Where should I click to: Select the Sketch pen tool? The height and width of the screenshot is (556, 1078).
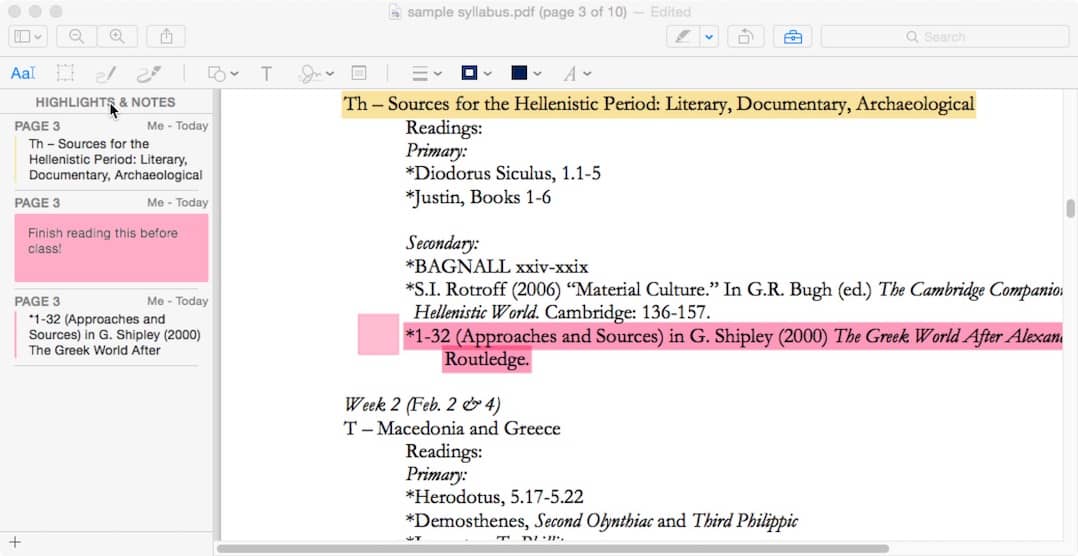pyautogui.click(x=106, y=74)
